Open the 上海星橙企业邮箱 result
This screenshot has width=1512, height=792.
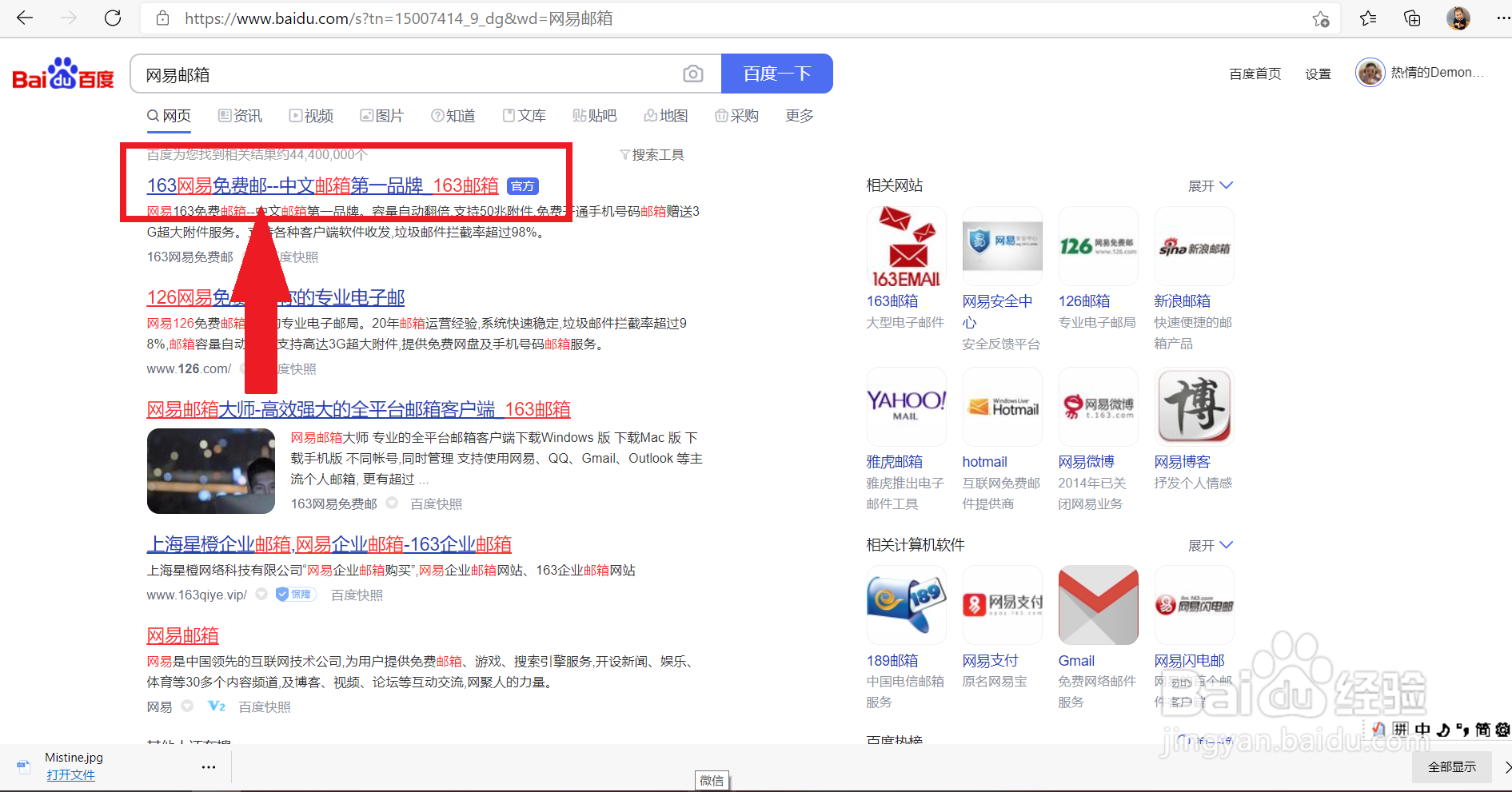pyautogui.click(x=329, y=544)
